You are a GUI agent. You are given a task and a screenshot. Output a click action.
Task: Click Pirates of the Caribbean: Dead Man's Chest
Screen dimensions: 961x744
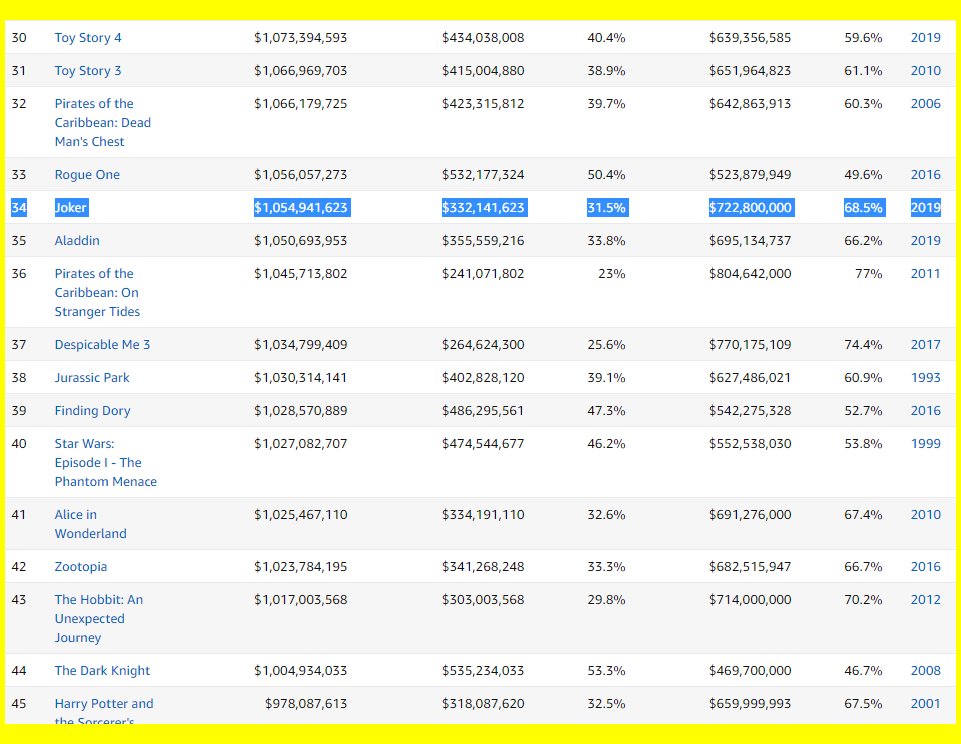[103, 123]
